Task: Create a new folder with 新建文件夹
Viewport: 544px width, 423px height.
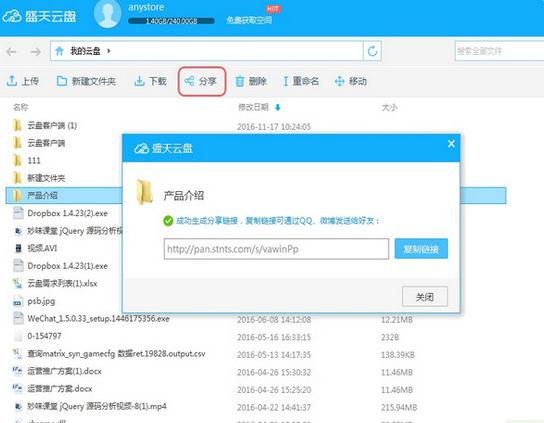Action: (x=86, y=81)
